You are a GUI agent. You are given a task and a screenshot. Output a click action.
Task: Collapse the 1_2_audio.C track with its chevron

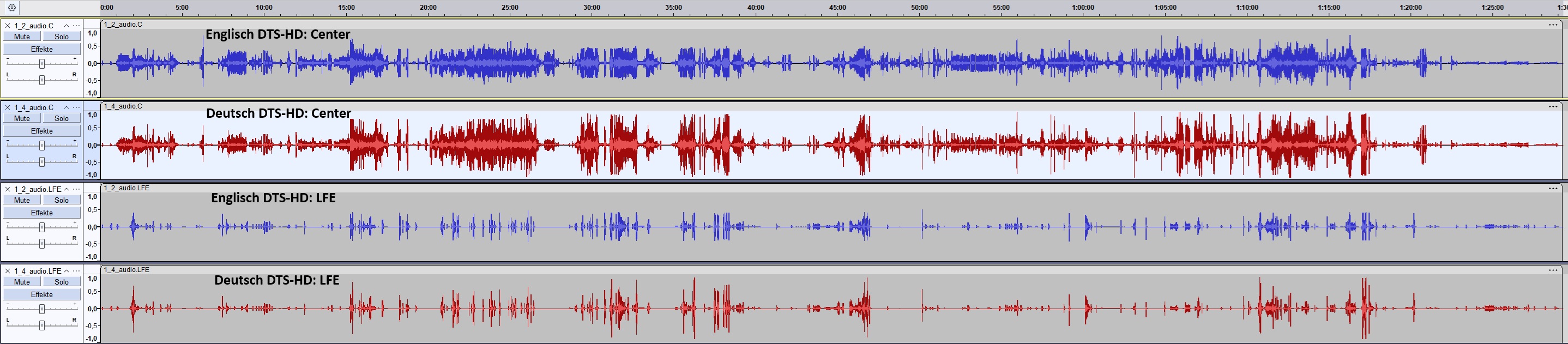point(67,26)
